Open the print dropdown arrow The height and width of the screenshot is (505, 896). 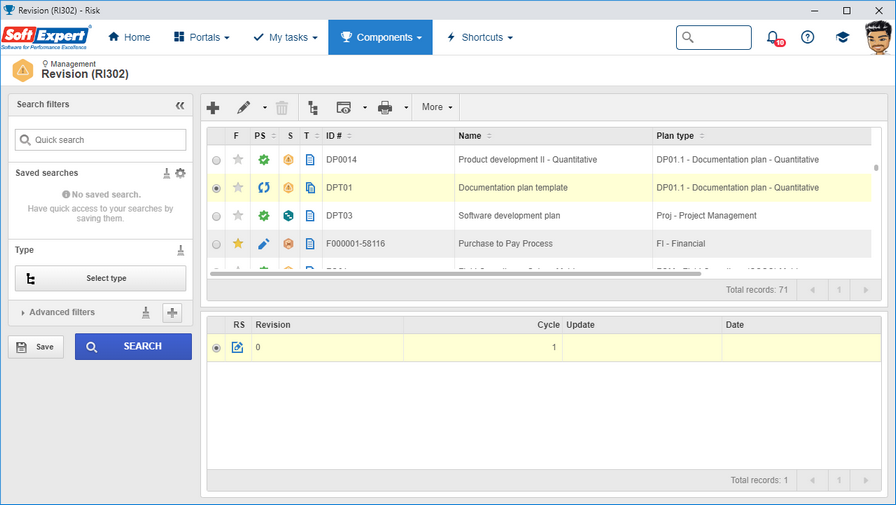pyautogui.click(x=406, y=107)
